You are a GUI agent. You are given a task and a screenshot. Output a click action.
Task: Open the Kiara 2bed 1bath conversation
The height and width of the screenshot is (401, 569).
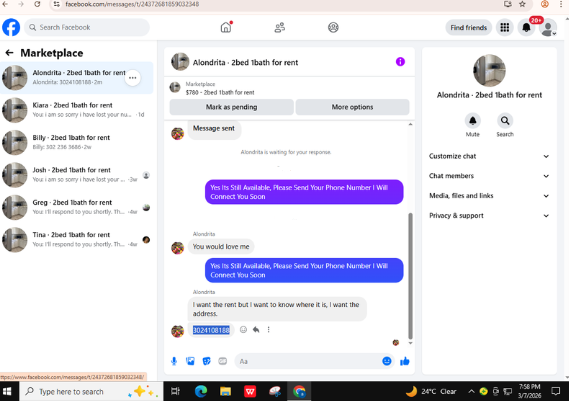77,110
